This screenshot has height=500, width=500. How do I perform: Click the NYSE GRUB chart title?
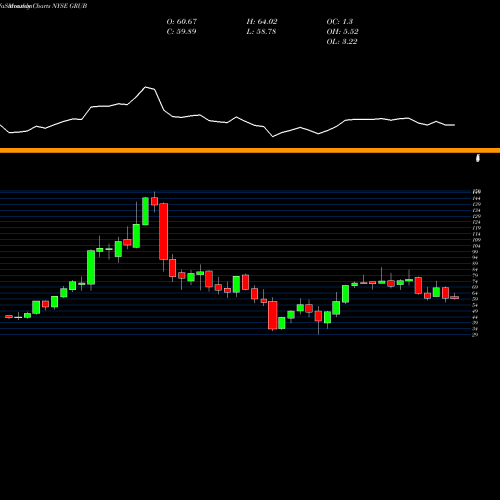coord(43,6)
